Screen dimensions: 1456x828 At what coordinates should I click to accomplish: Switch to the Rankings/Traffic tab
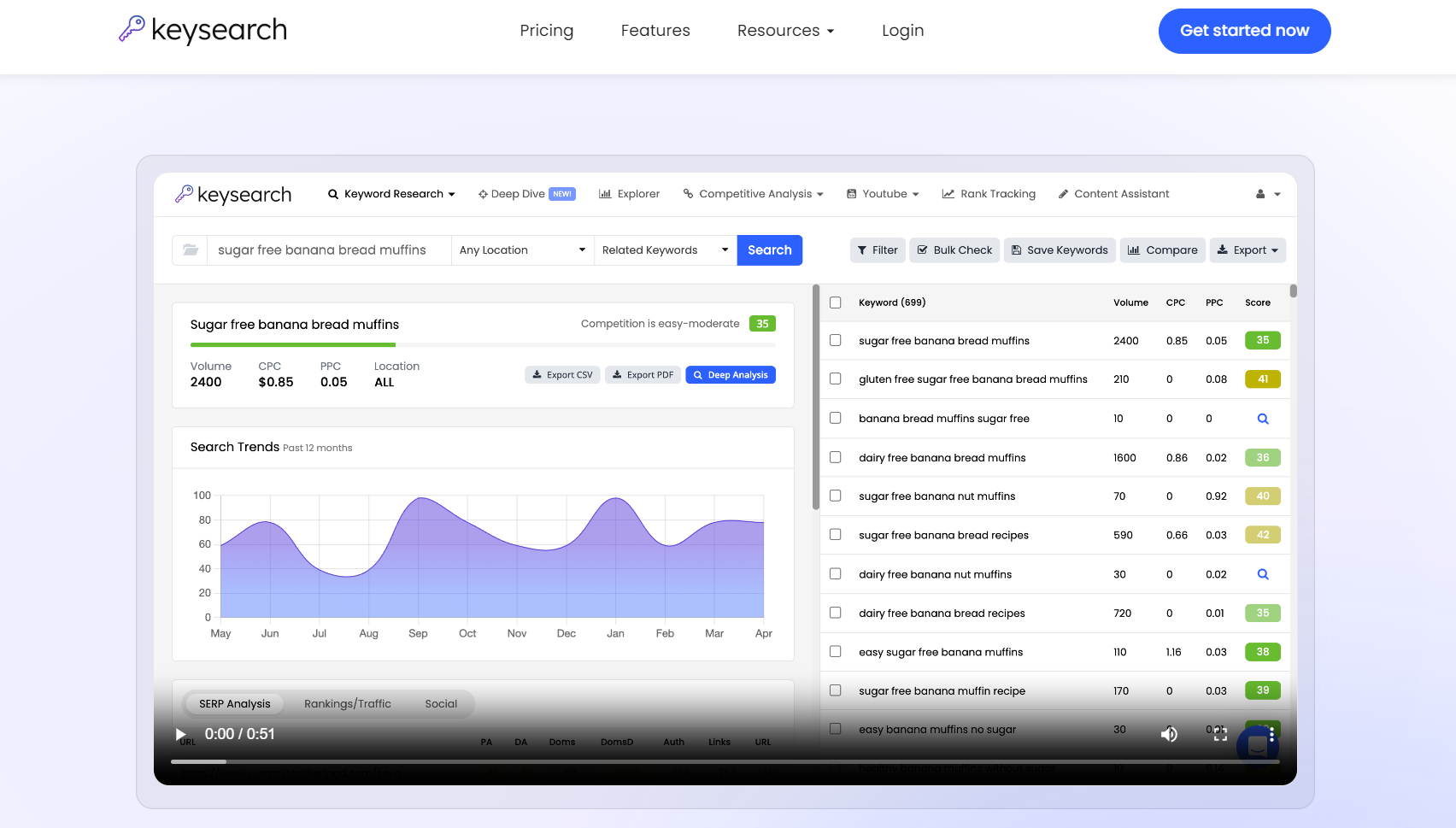click(x=347, y=704)
